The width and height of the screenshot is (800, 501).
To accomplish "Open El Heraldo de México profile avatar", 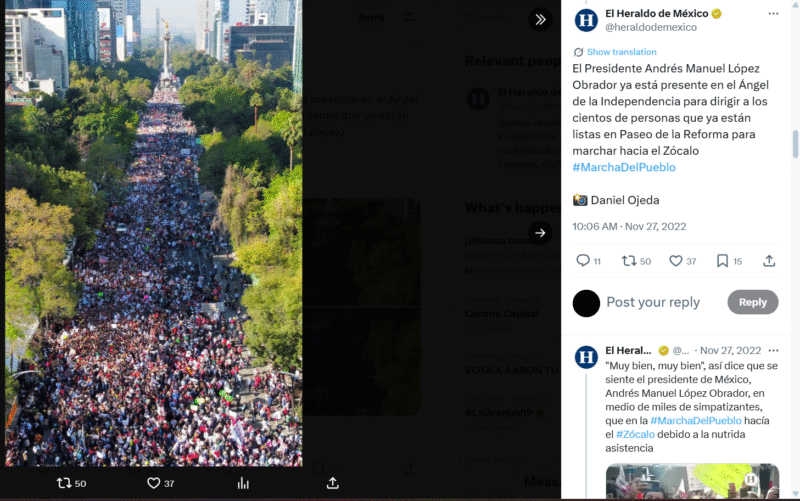I will coord(586,20).
